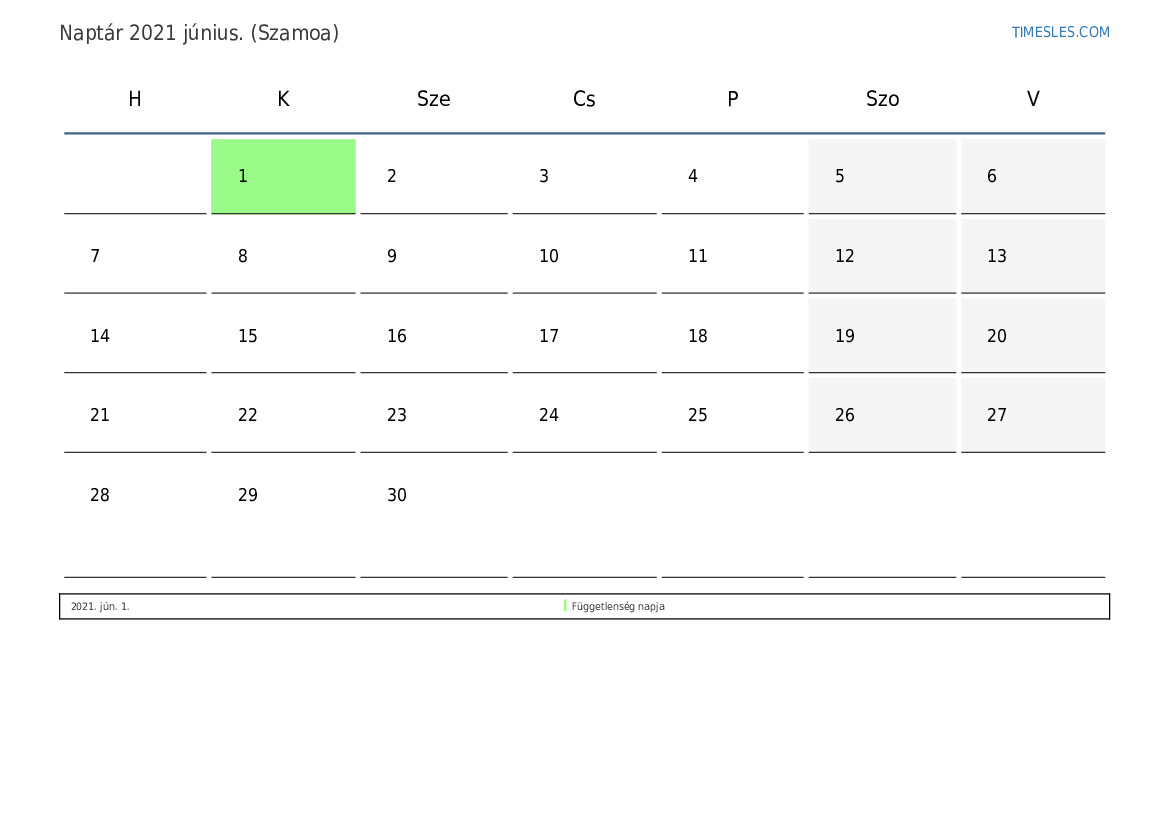Click the Szo weekday column header
This screenshot has width=1169, height=827.
pos(882,99)
